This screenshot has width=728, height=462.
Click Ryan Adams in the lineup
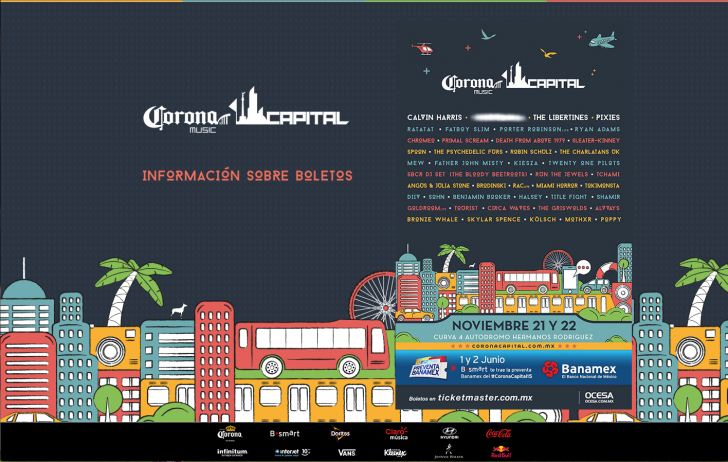(597, 129)
